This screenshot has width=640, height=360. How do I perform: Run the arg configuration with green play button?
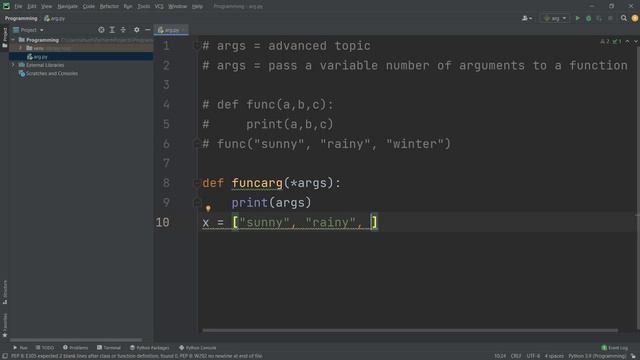point(578,18)
